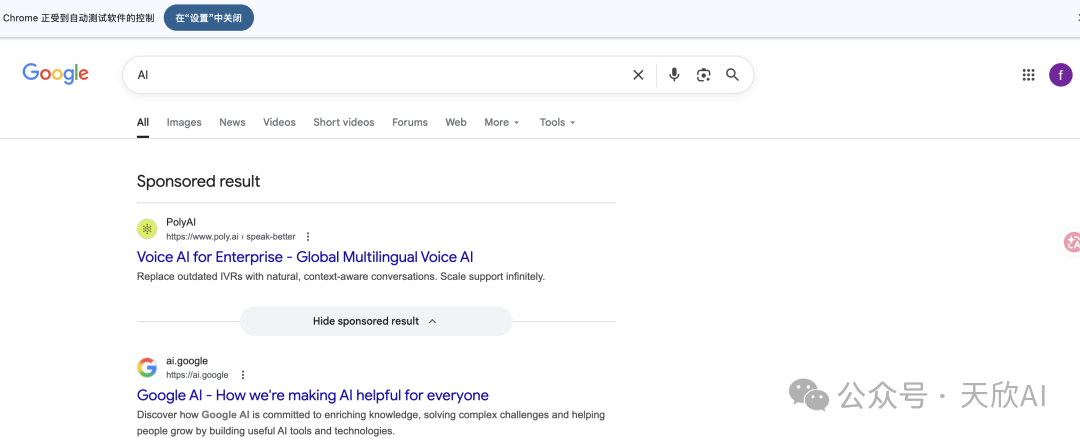
Task: Open Voice AI for Enterprise link
Action: click(305, 257)
